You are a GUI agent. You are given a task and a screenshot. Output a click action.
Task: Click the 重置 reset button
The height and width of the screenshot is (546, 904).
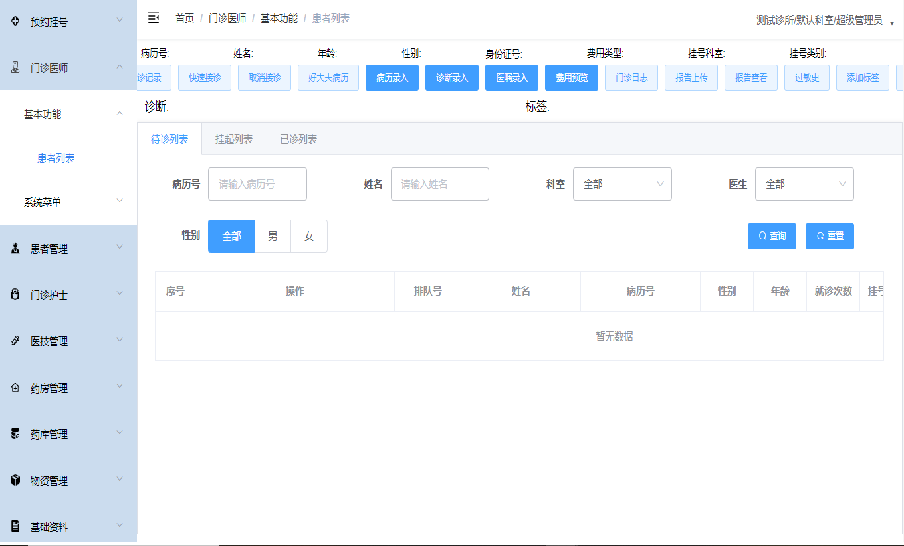pos(829,236)
